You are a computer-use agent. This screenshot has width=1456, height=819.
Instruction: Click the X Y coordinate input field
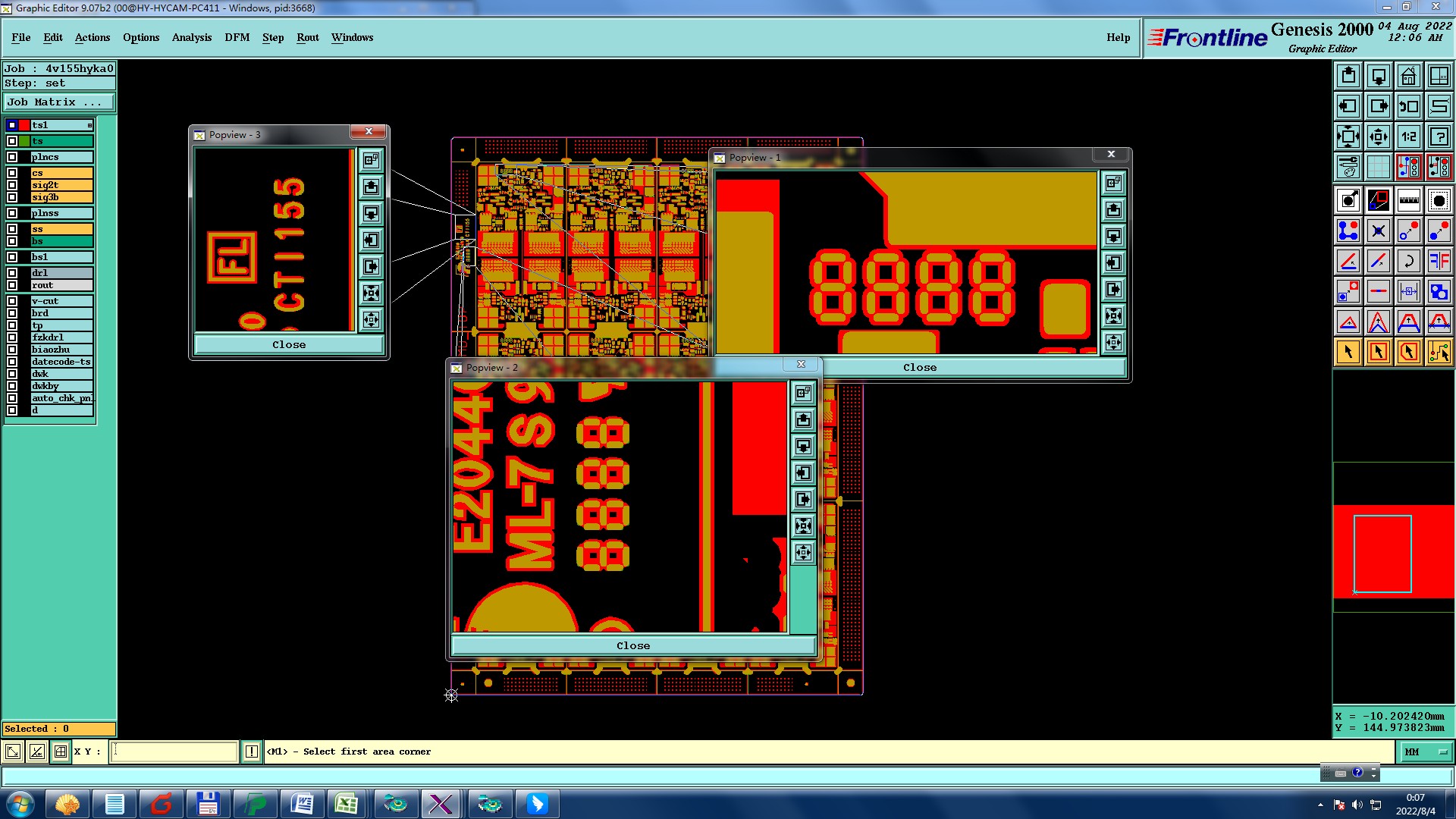click(174, 752)
